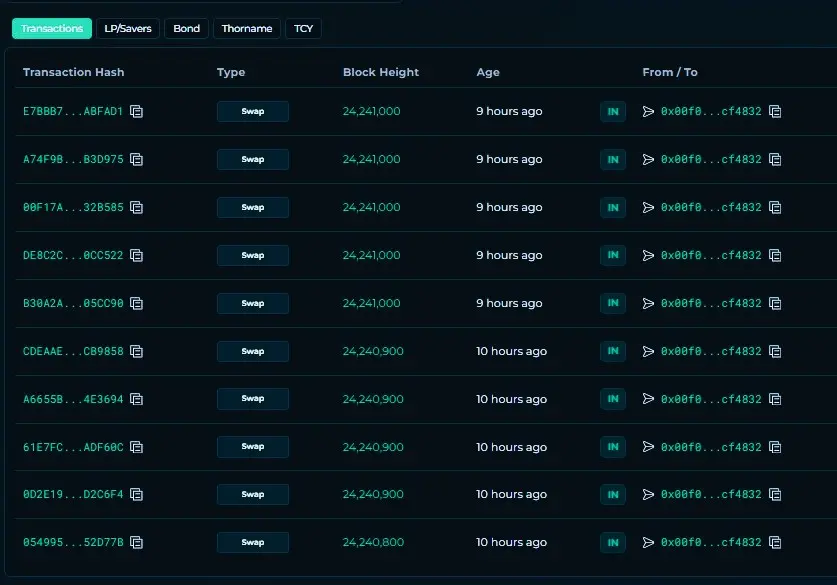
Task: Copy transaction hash A6655B...4E3694
Action: click(137, 399)
